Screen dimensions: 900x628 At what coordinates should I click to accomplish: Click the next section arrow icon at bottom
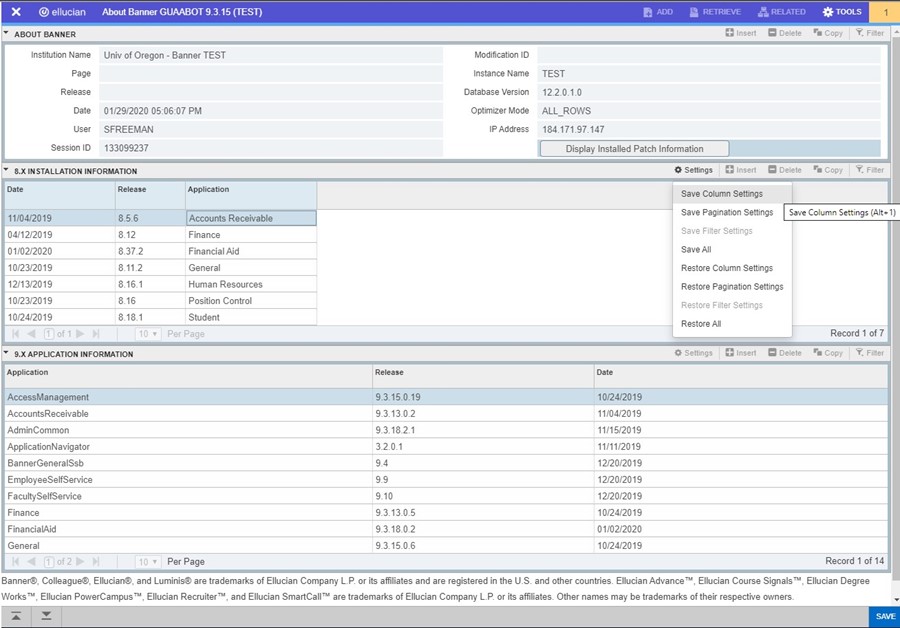(x=46, y=617)
